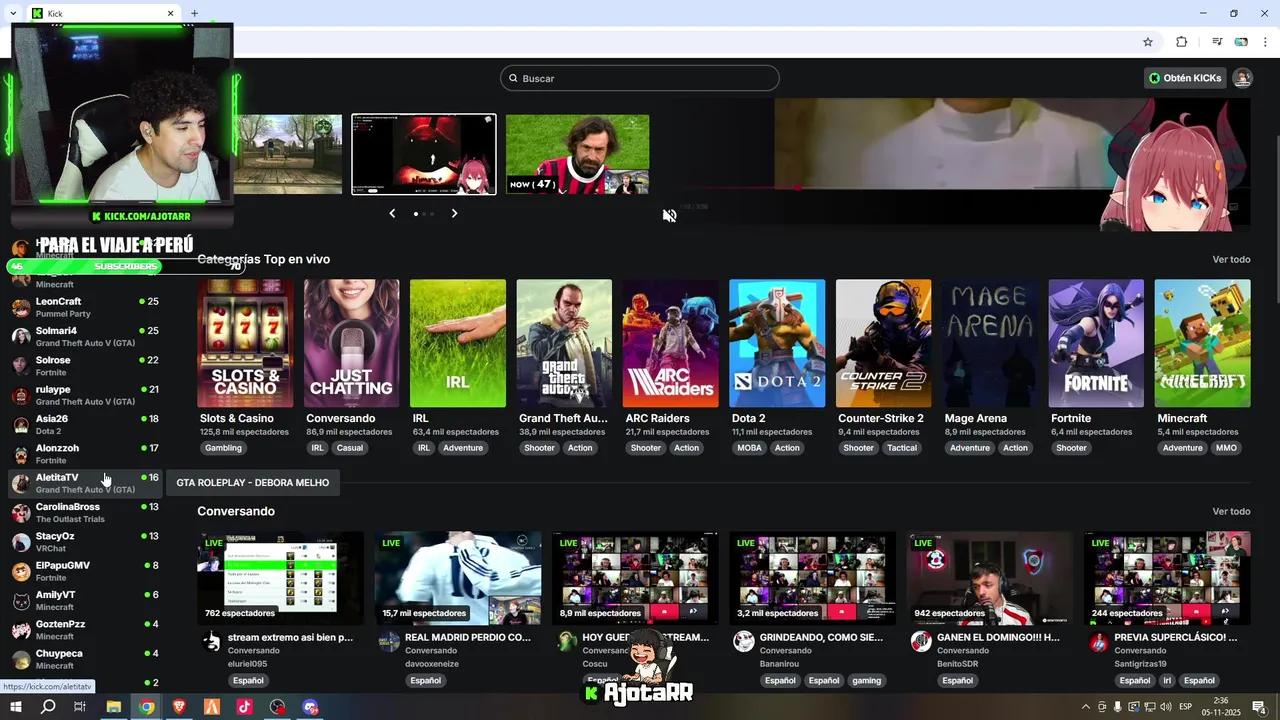
Task: Open the REAL MADRID PERDIO stream thumbnail
Action: coord(458,578)
